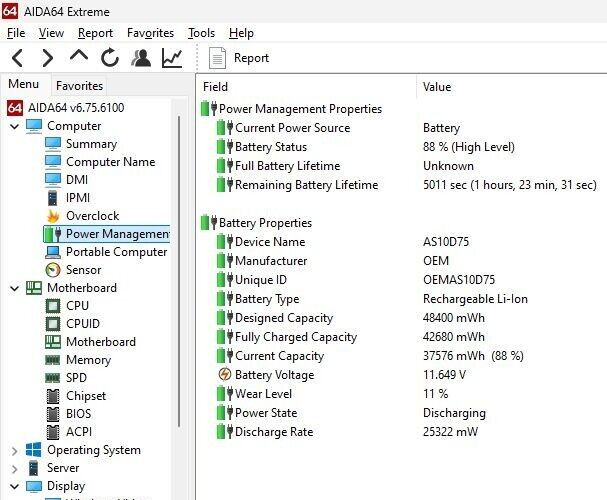
Task: Open the Report menu
Action: pyautogui.click(x=95, y=33)
